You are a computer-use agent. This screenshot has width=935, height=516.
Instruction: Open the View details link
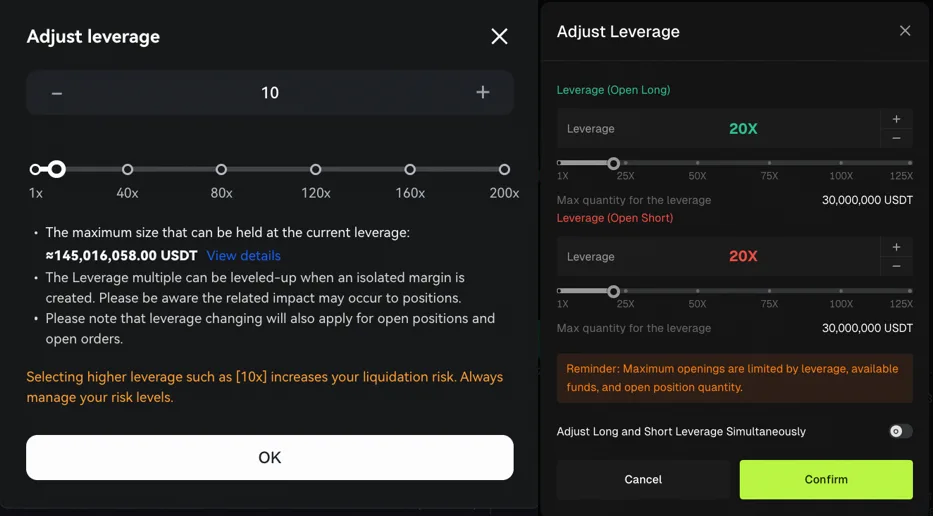[243, 256]
